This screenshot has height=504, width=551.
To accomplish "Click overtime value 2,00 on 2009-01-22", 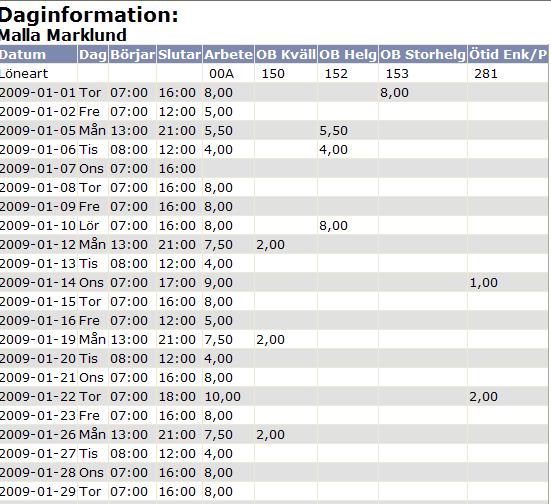I will click(x=484, y=396).
